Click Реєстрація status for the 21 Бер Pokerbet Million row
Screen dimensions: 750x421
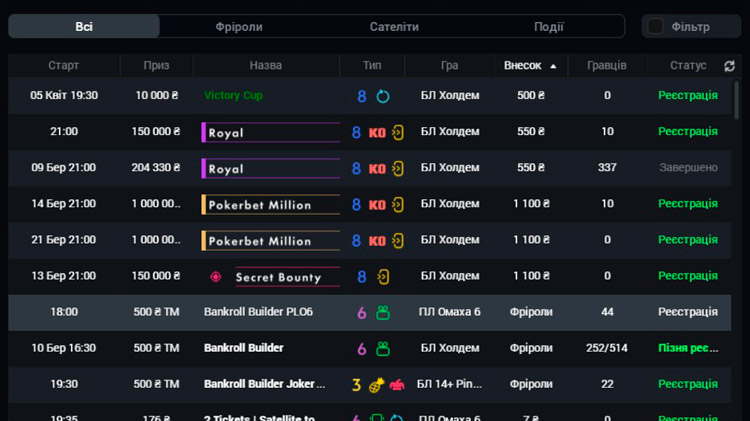tap(687, 241)
